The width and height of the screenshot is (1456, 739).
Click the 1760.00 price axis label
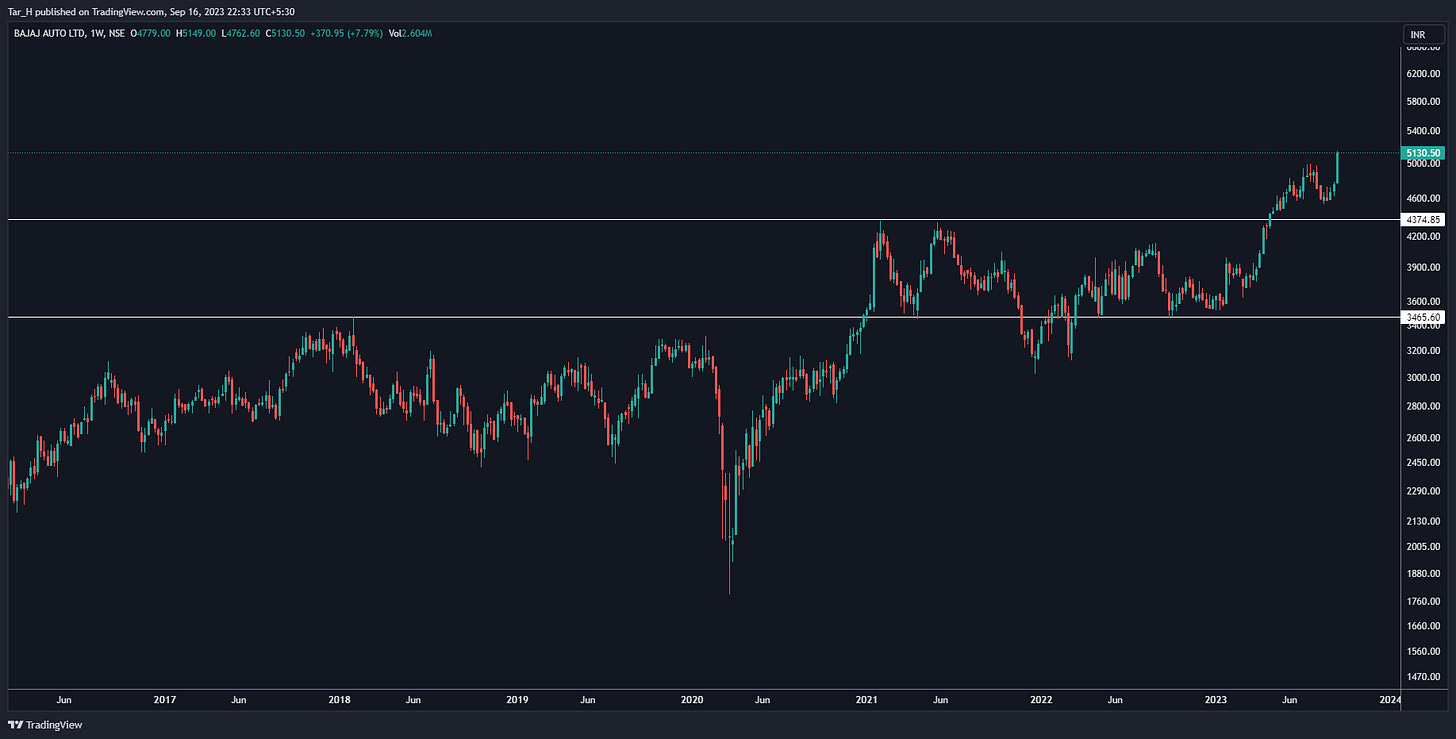[x=1423, y=601]
